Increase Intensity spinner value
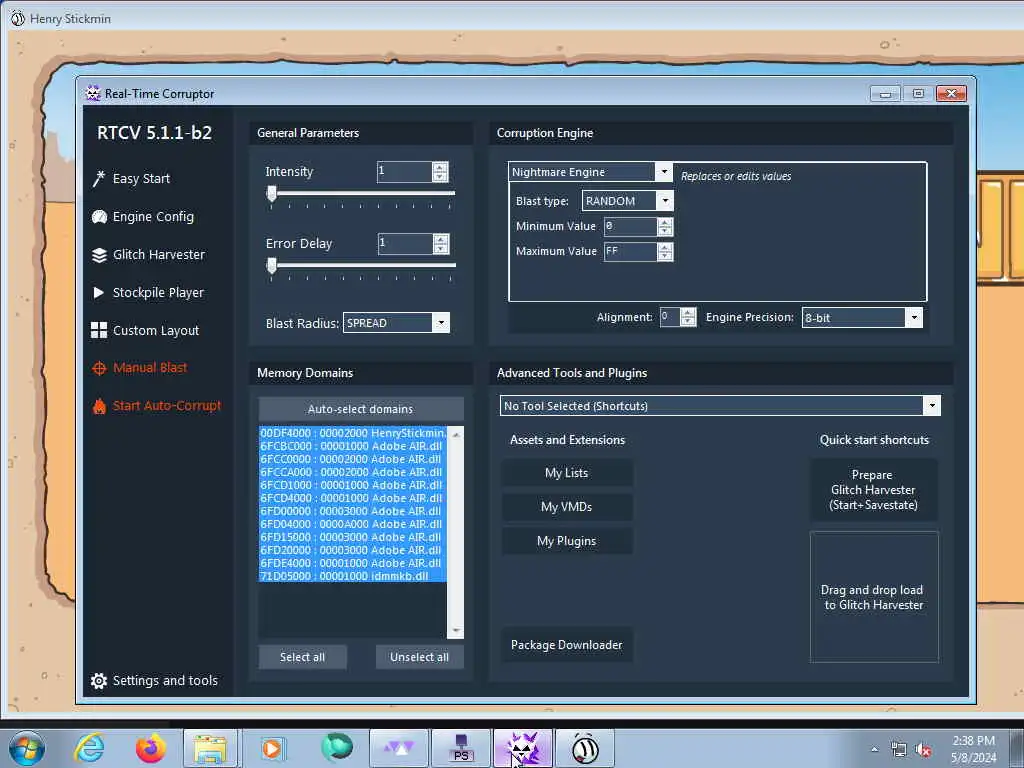This screenshot has height=768, width=1024. click(x=440, y=167)
